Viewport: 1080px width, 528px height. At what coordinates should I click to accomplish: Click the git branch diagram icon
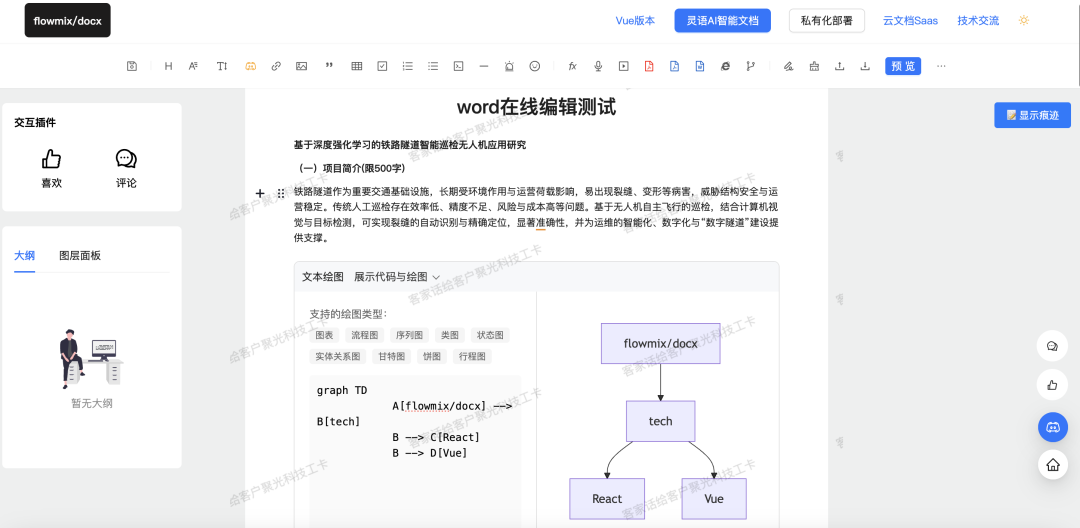coord(751,66)
